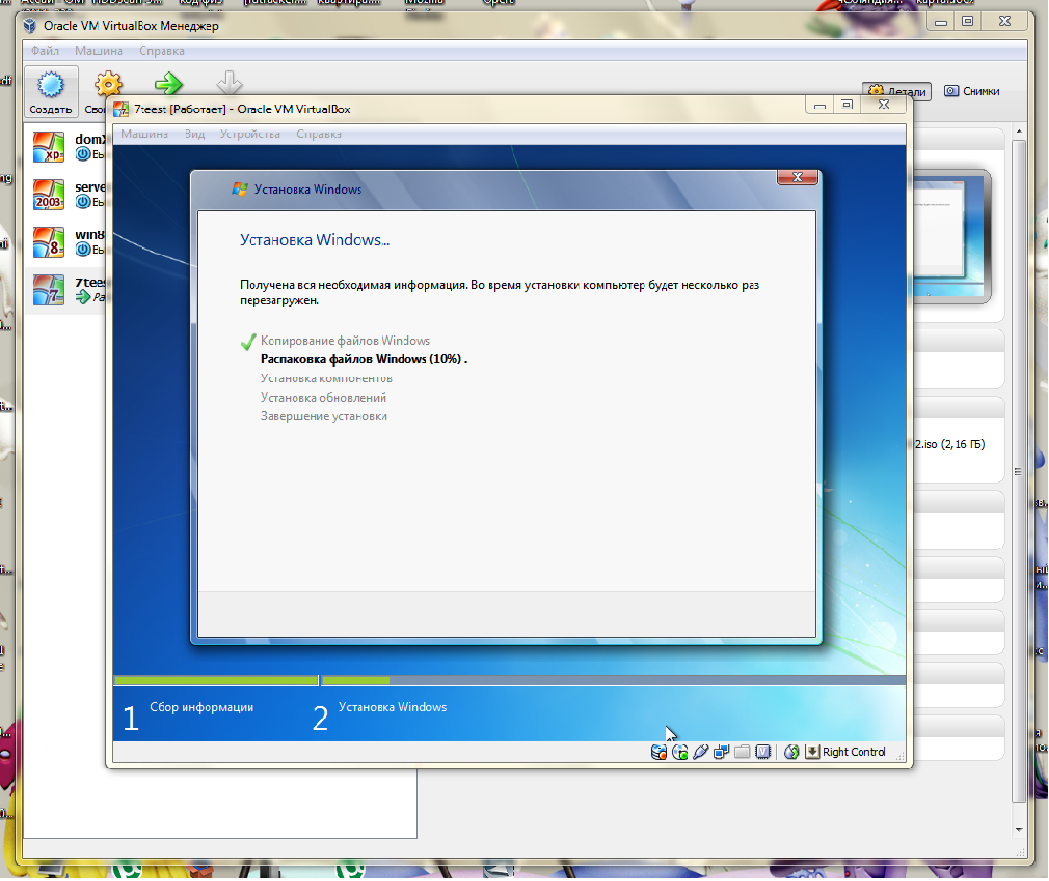The image size is (1049, 881).
Task: Click the hard disk activity status icon
Action: (x=659, y=752)
